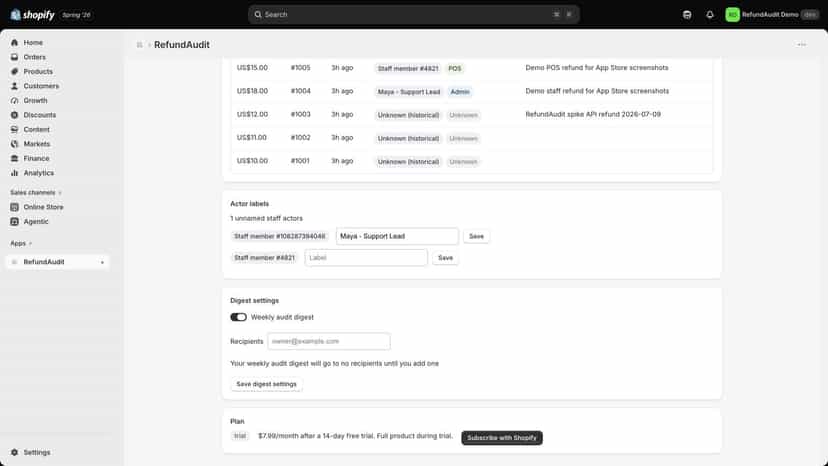Open the Analytics bar chart icon
The height and width of the screenshot is (466, 828).
pos(14,173)
